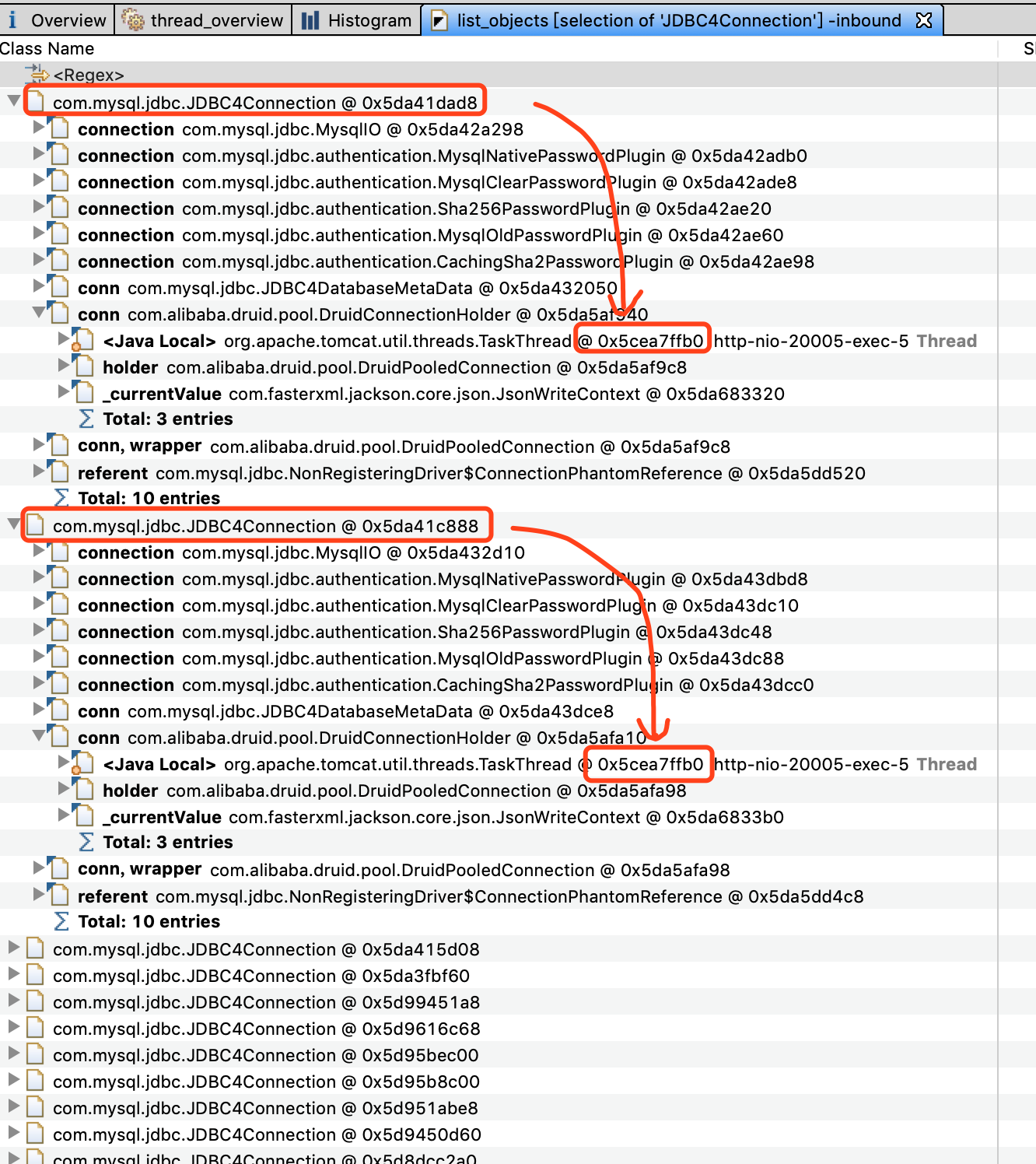Click thread local icon in second TaskThread row

[x=83, y=764]
